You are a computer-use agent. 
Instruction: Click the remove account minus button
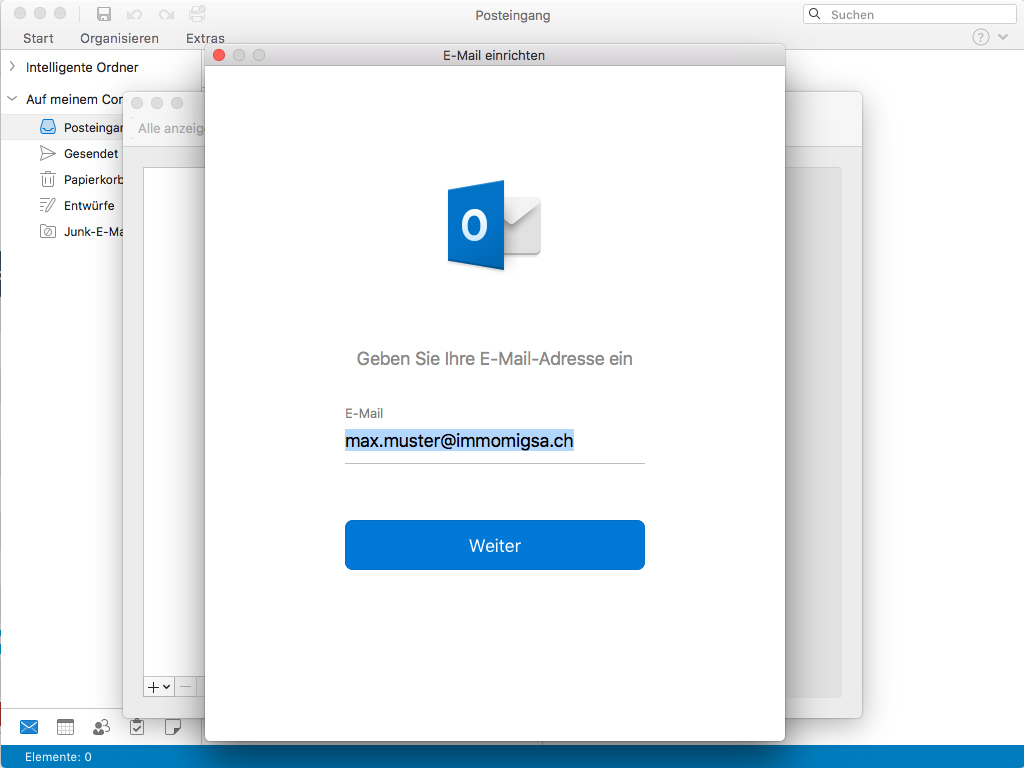(185, 687)
